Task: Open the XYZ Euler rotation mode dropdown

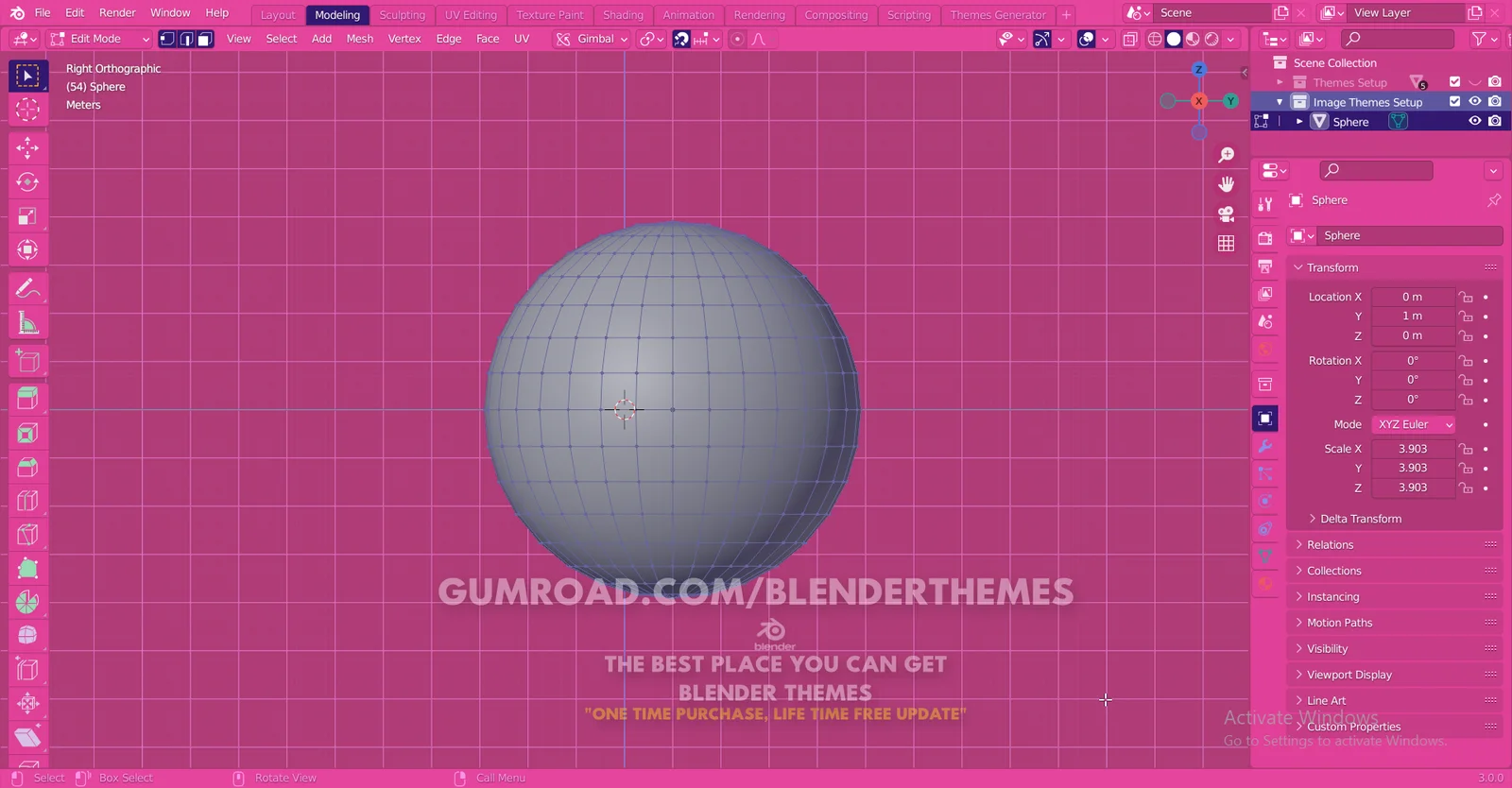Action: point(1414,424)
